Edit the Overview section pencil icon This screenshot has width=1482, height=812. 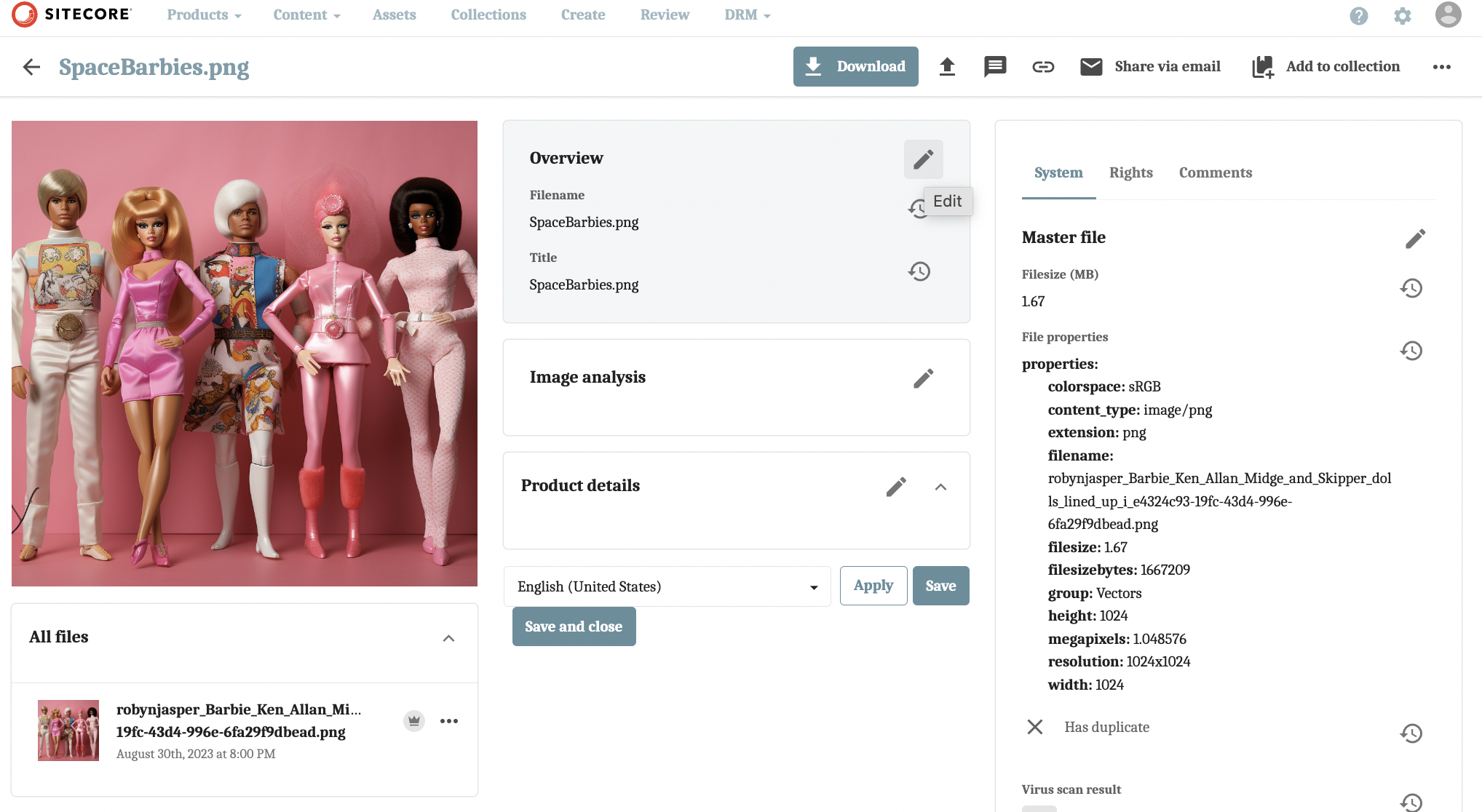[x=923, y=159]
